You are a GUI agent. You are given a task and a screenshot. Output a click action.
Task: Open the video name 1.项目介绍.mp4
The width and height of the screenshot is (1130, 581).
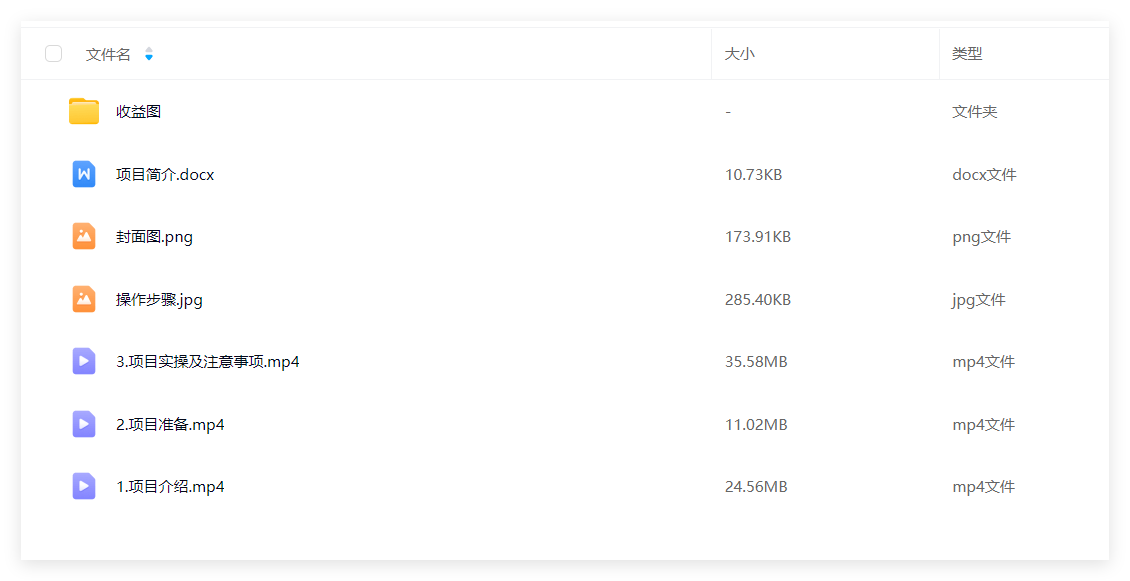170,487
